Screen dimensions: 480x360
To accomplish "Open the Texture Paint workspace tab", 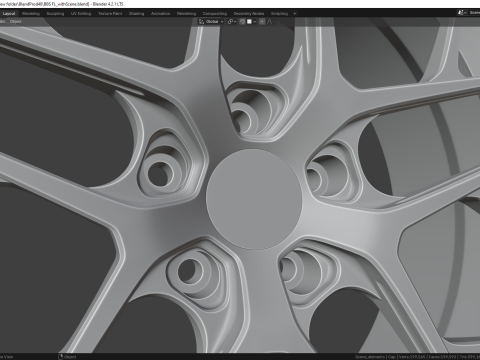I will 110,14.
